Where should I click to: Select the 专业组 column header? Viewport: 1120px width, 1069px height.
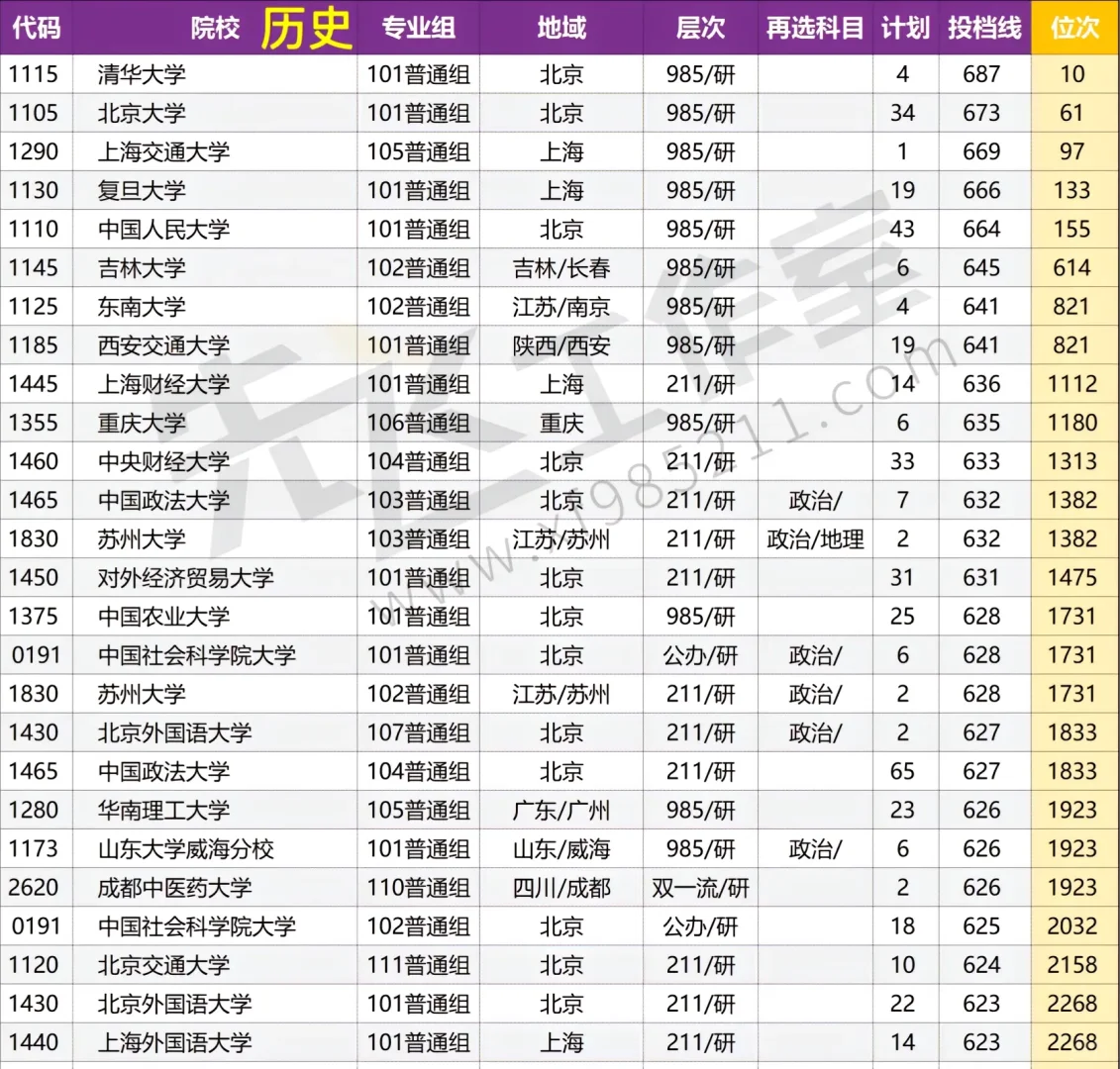[x=418, y=28]
